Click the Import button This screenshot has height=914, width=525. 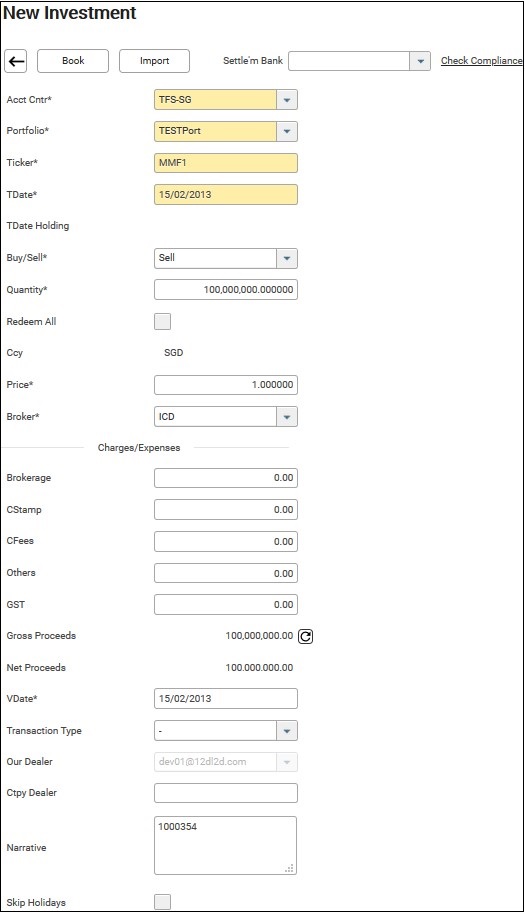pos(154,61)
